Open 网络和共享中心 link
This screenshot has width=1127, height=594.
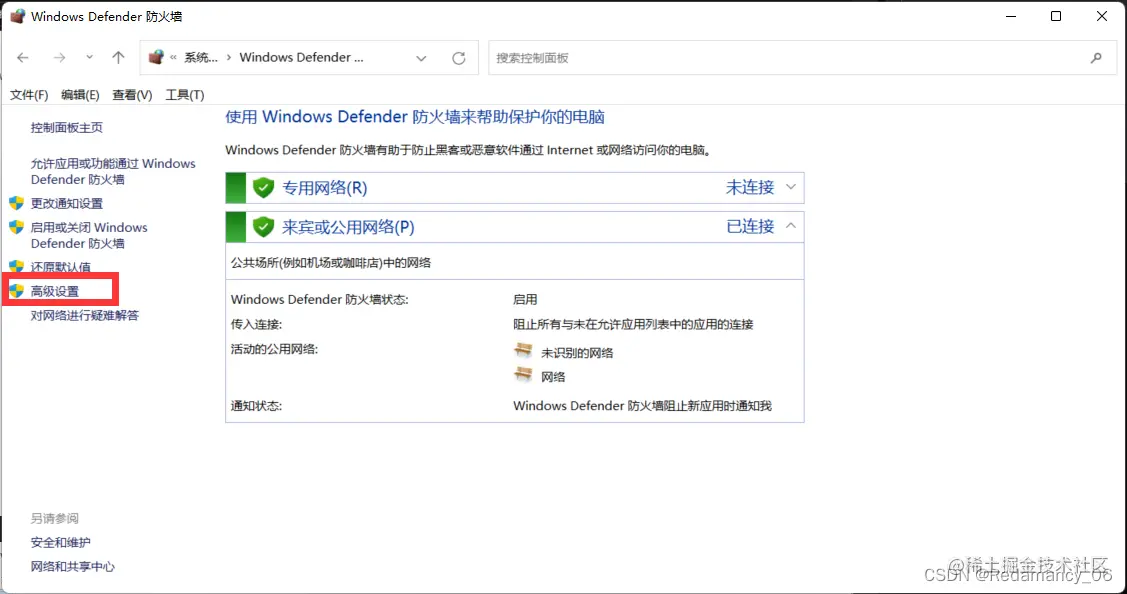coord(73,567)
